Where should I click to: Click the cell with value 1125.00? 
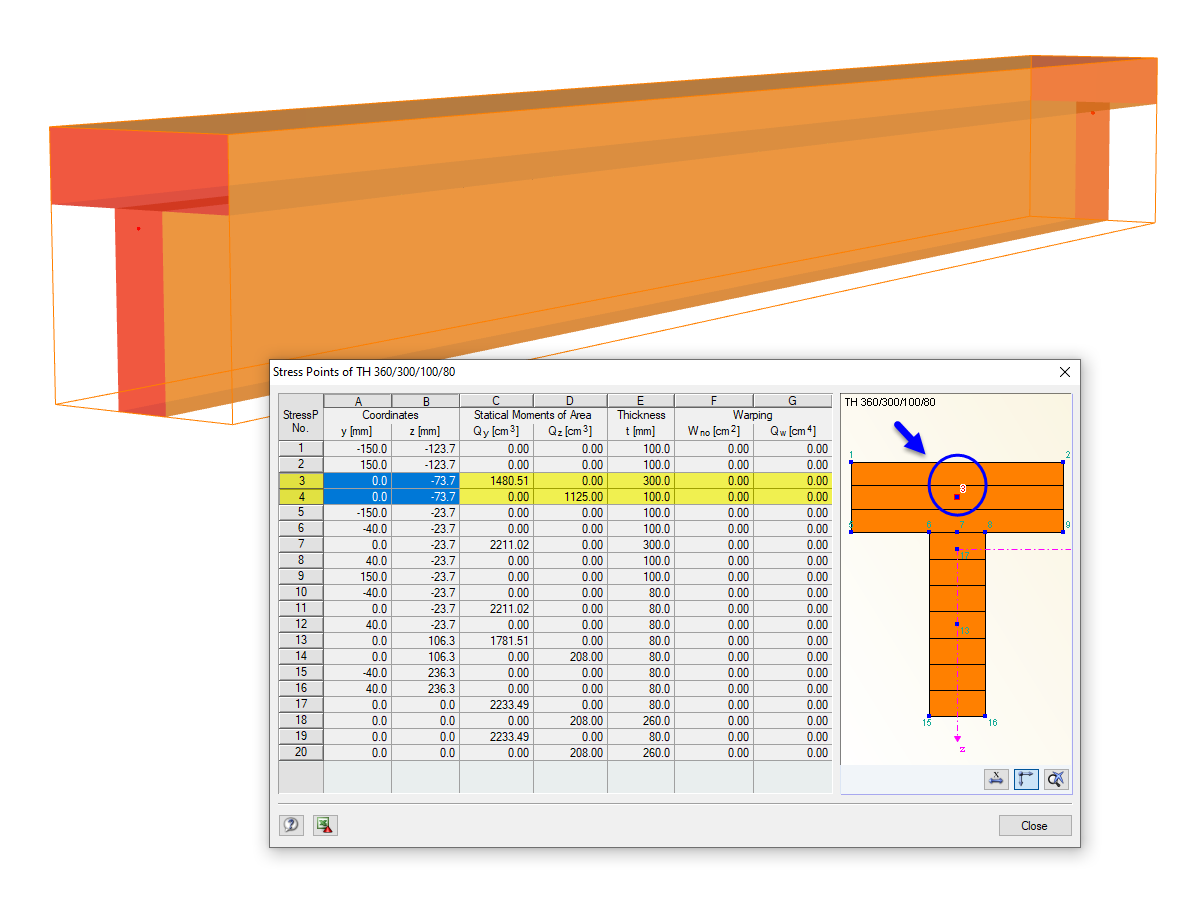pos(571,497)
